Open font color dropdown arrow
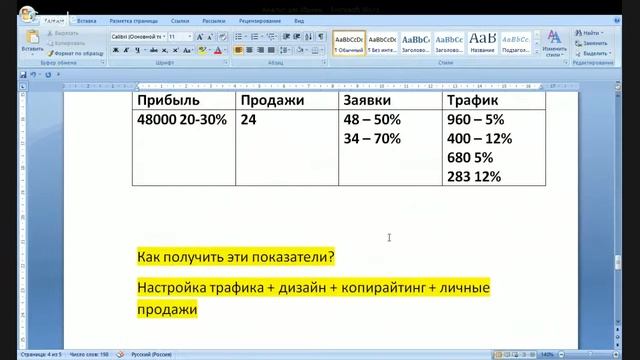Viewport: 640px width, 360px height. [225, 50]
